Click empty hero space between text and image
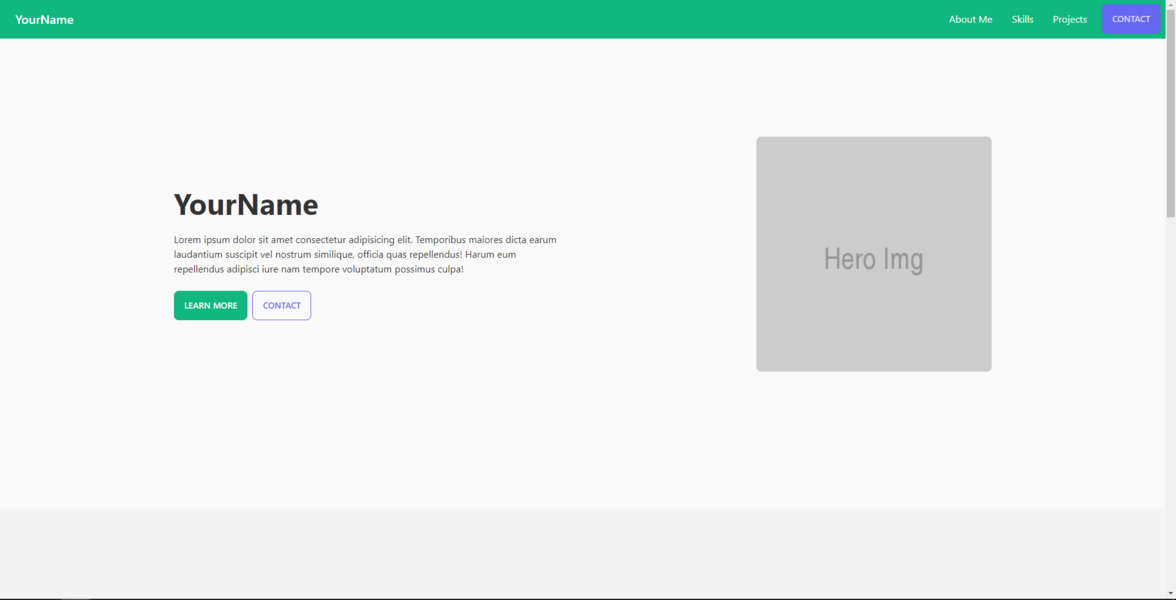The height and width of the screenshot is (600, 1176). click(655, 254)
